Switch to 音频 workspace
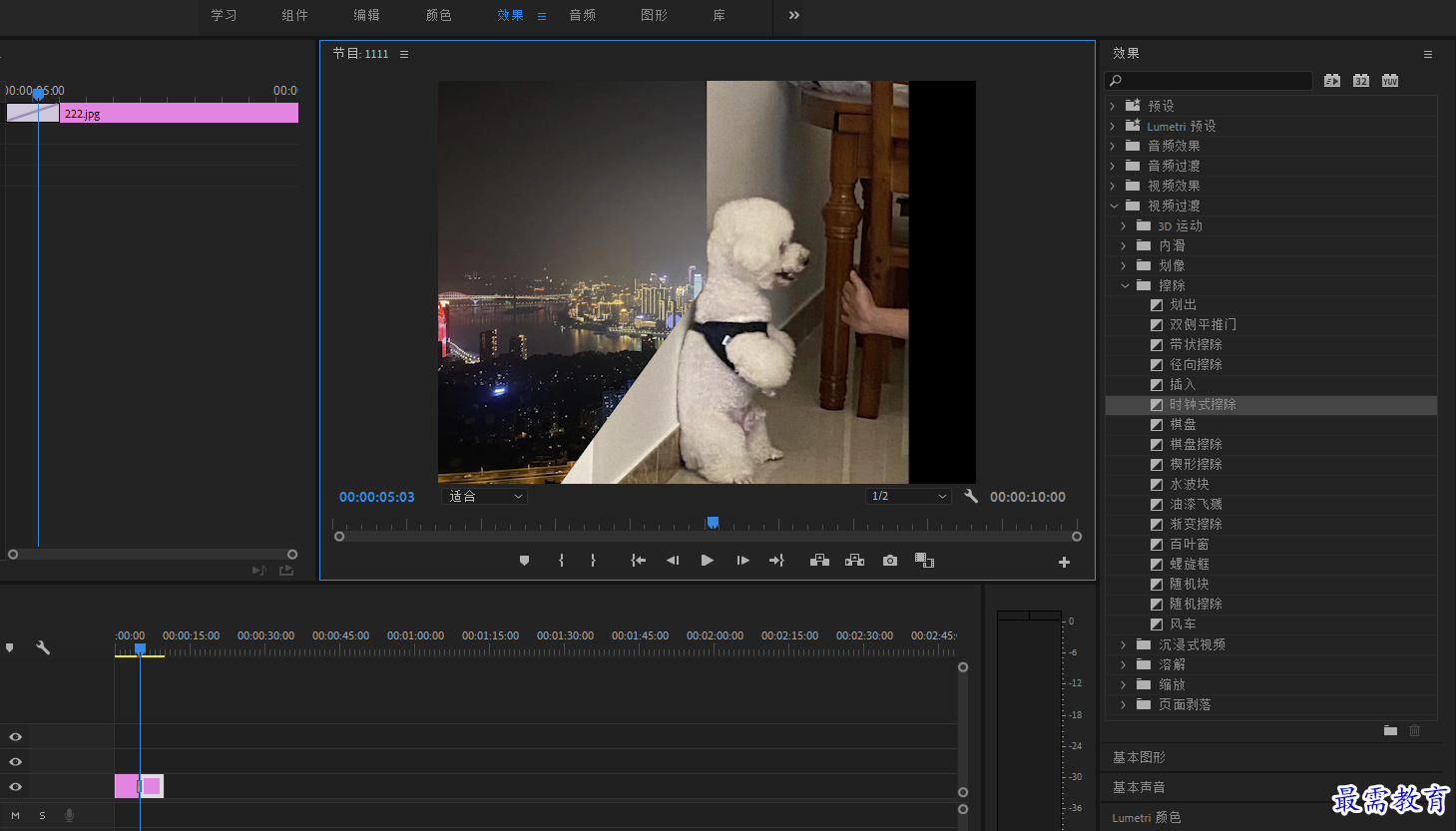This screenshot has height=831, width=1456. pyautogui.click(x=583, y=15)
